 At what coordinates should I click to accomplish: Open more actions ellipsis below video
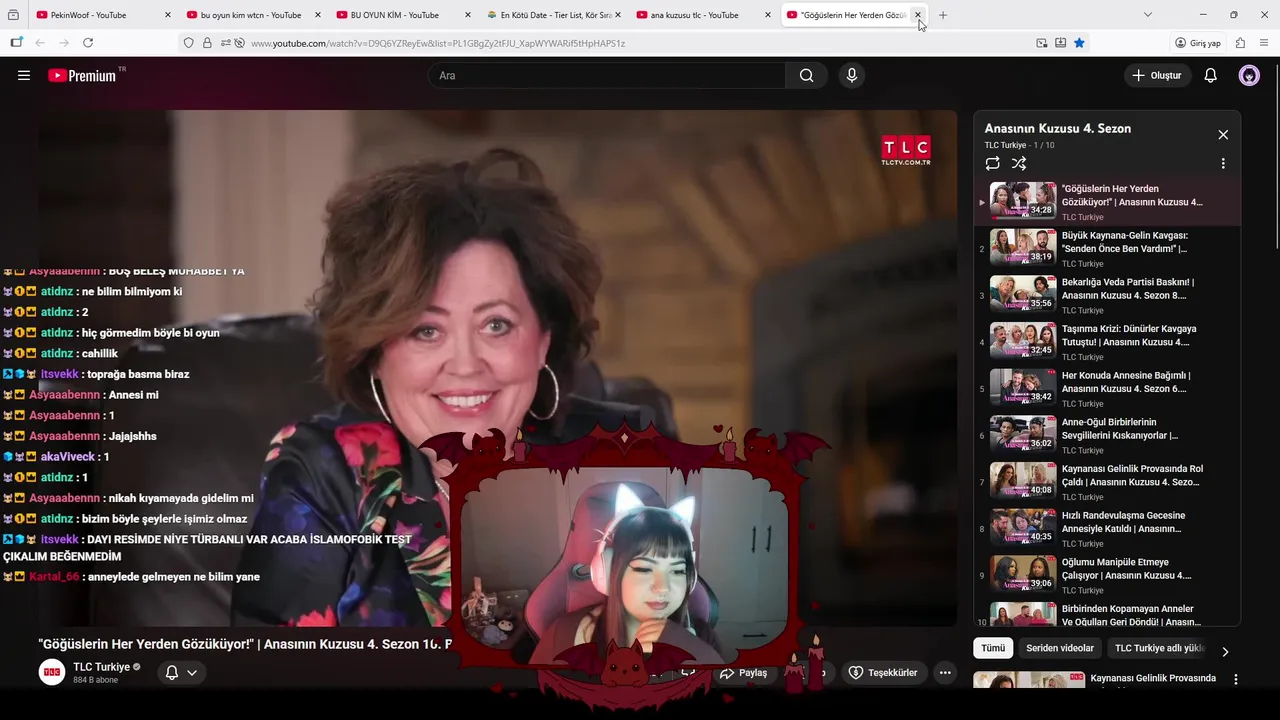pos(945,673)
